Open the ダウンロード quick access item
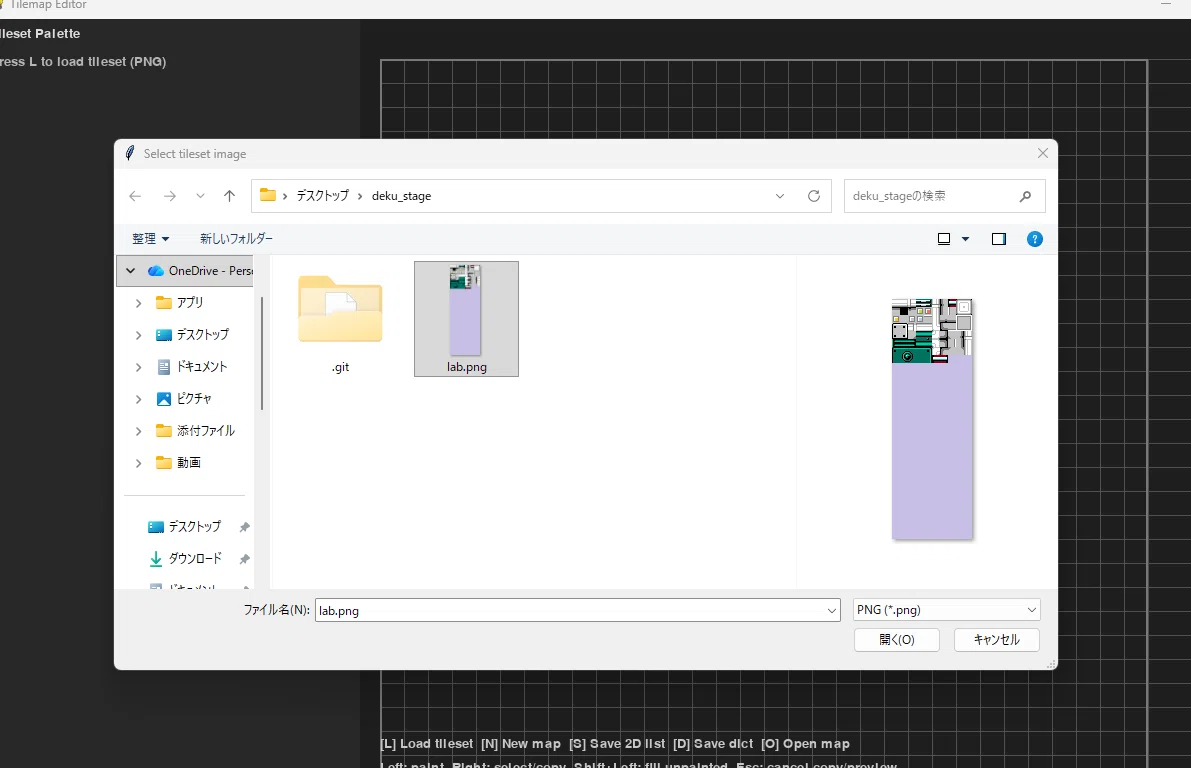Viewport: 1191px width, 768px height. tap(185, 558)
